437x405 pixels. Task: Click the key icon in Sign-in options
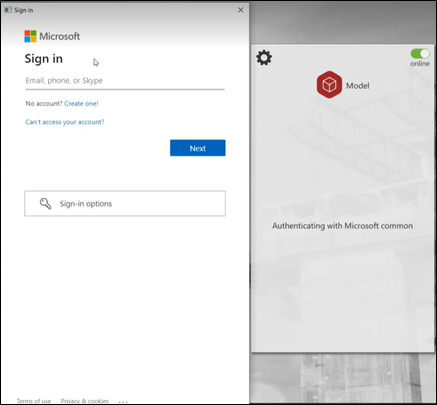[45, 203]
